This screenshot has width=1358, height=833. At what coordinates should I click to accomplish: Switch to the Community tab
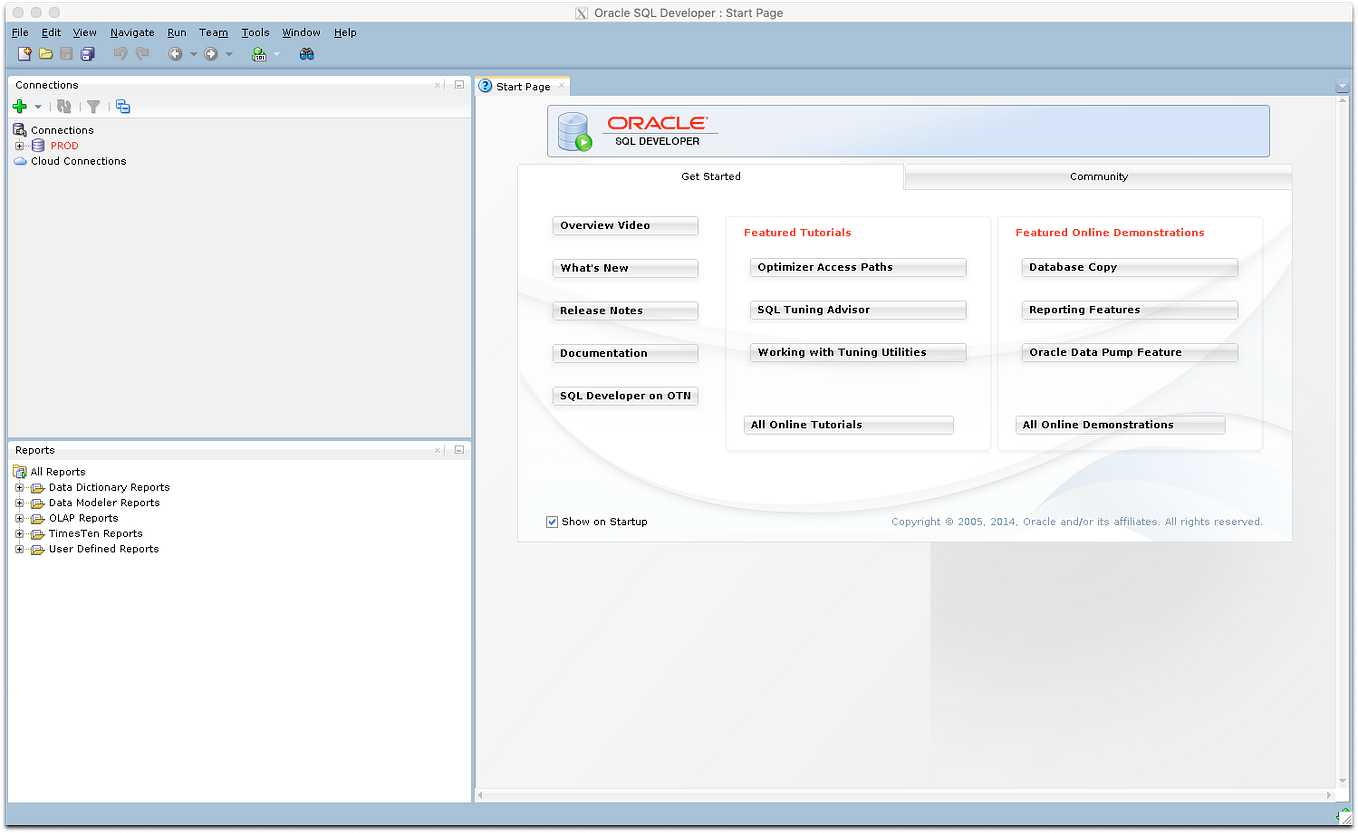[x=1098, y=177]
